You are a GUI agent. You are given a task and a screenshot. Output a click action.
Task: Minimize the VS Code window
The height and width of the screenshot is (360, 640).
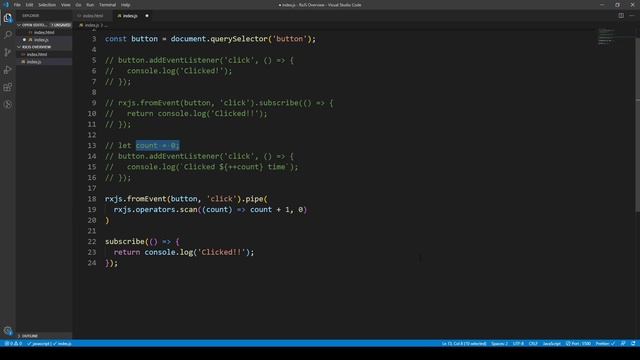[x=602, y=5]
